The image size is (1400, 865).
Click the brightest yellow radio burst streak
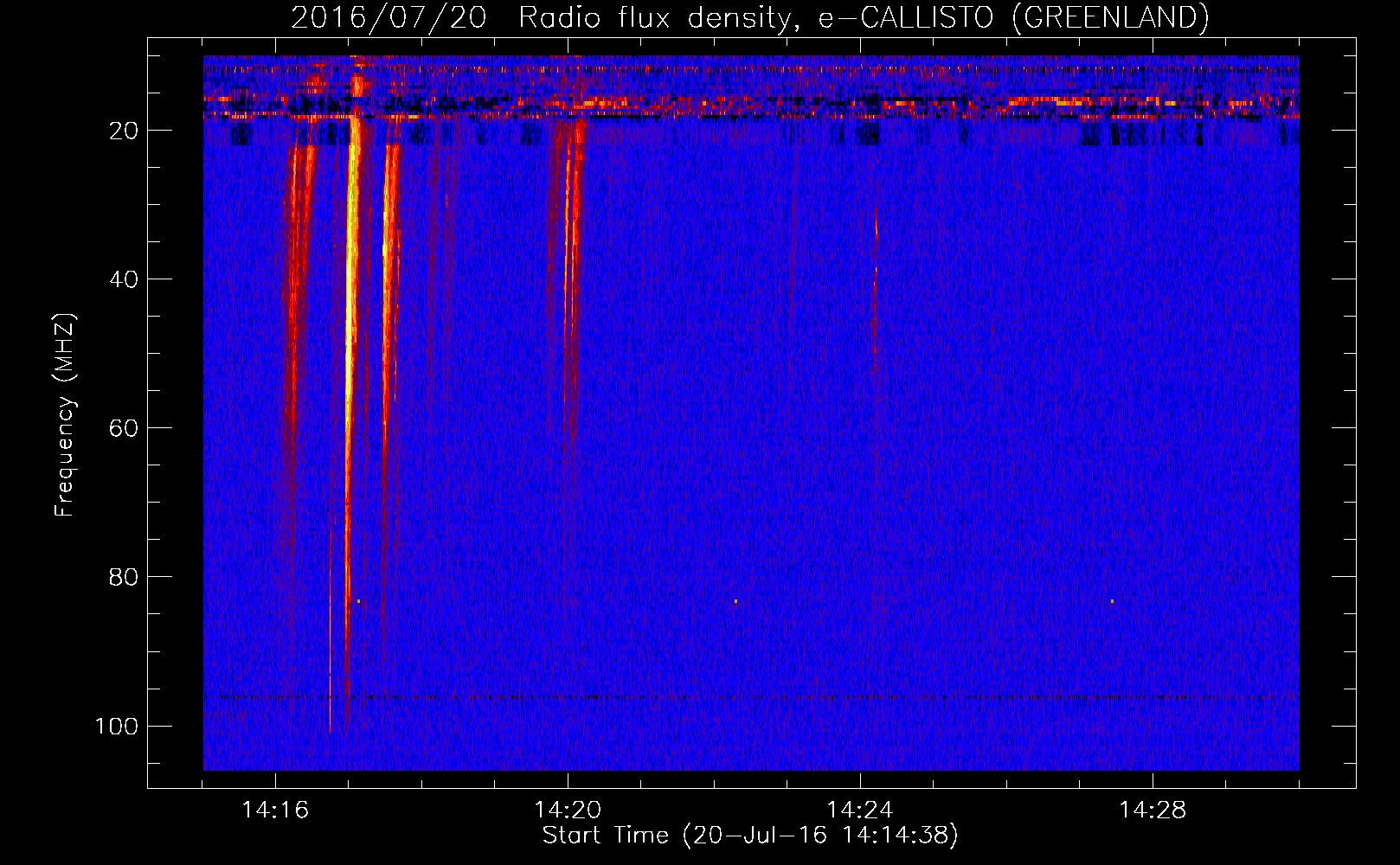coord(350,346)
